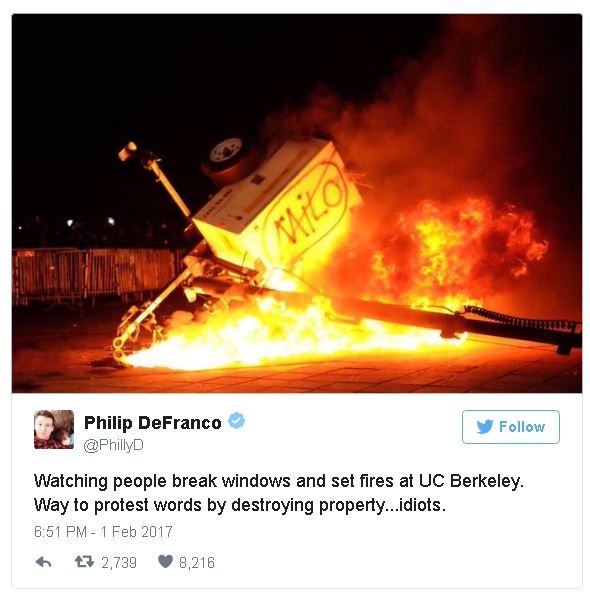
Task: Follow Philip DeFranco via Follow button
Action: coord(511,427)
